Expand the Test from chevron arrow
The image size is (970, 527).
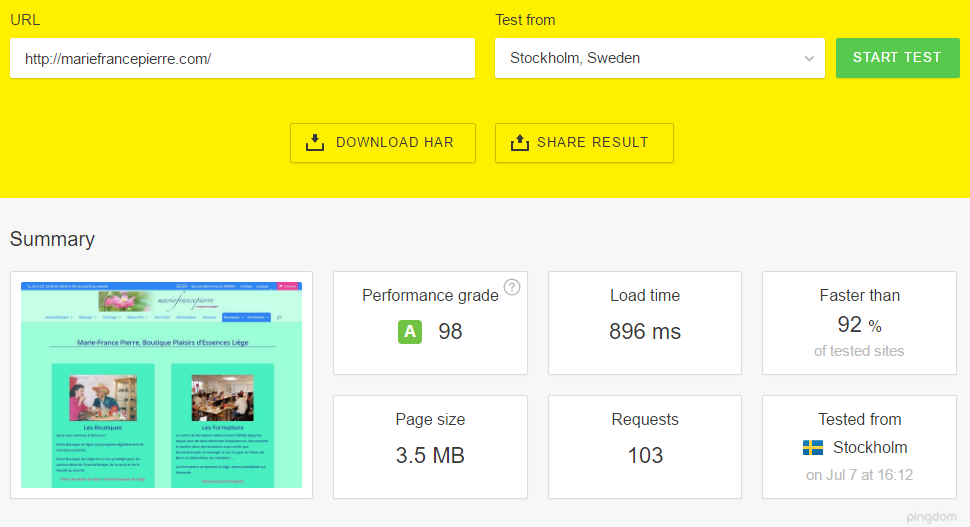pyautogui.click(x=809, y=59)
